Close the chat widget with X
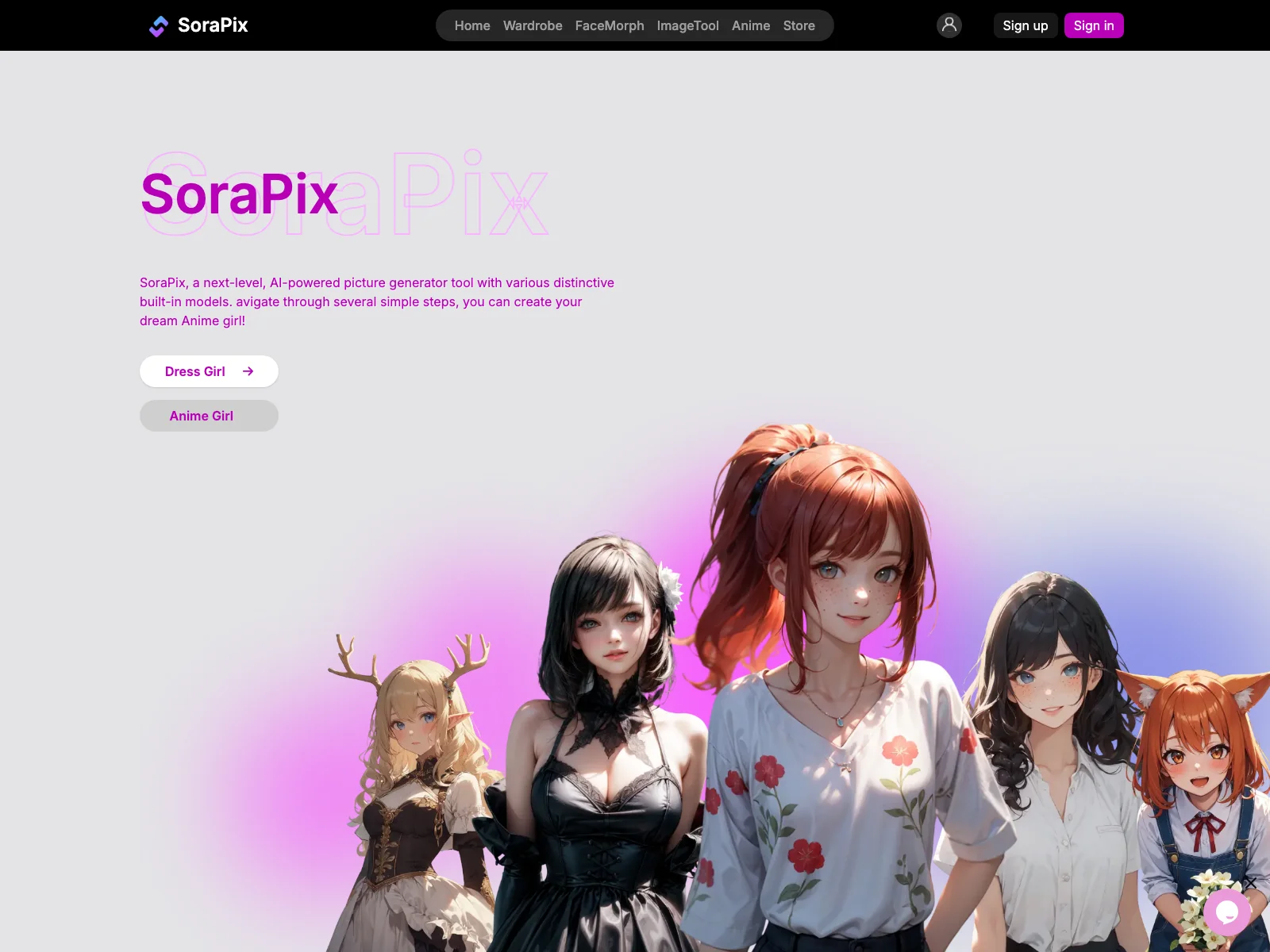This screenshot has height=952, width=1270. pos(1250,882)
